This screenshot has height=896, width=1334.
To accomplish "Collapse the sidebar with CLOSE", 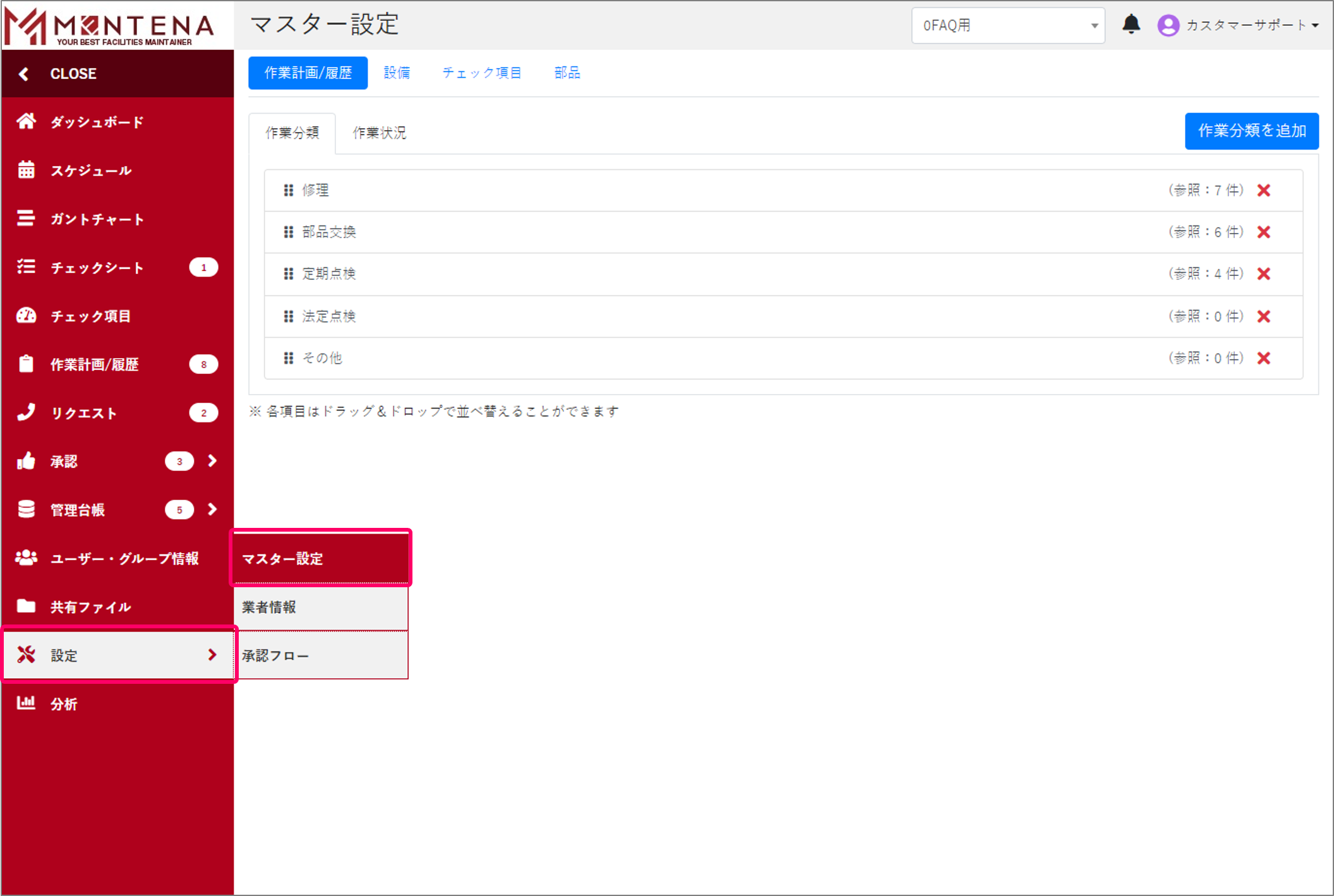I will click(x=73, y=73).
